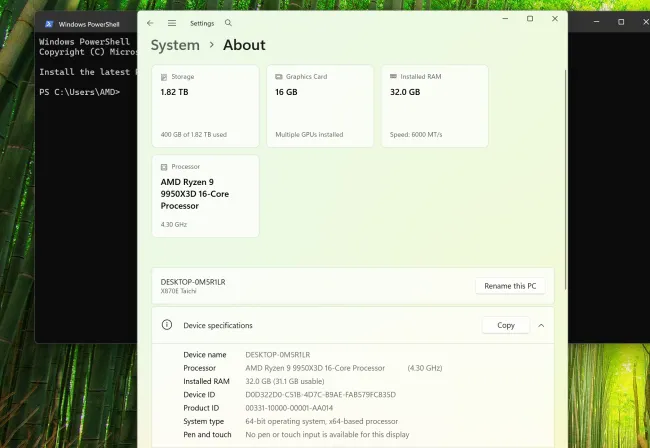This screenshot has height=448, width=650.
Task: Click the Device specifications info icon
Action: pyautogui.click(x=167, y=325)
